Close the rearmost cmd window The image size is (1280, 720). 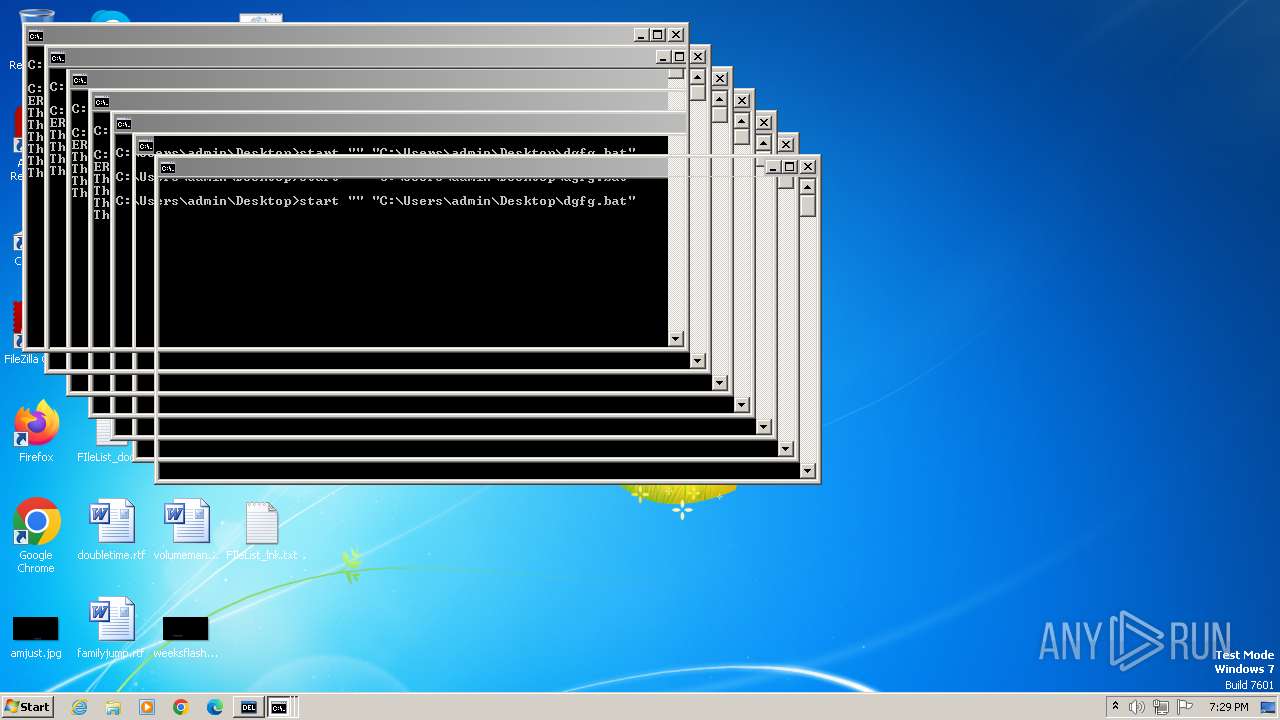coord(677,35)
